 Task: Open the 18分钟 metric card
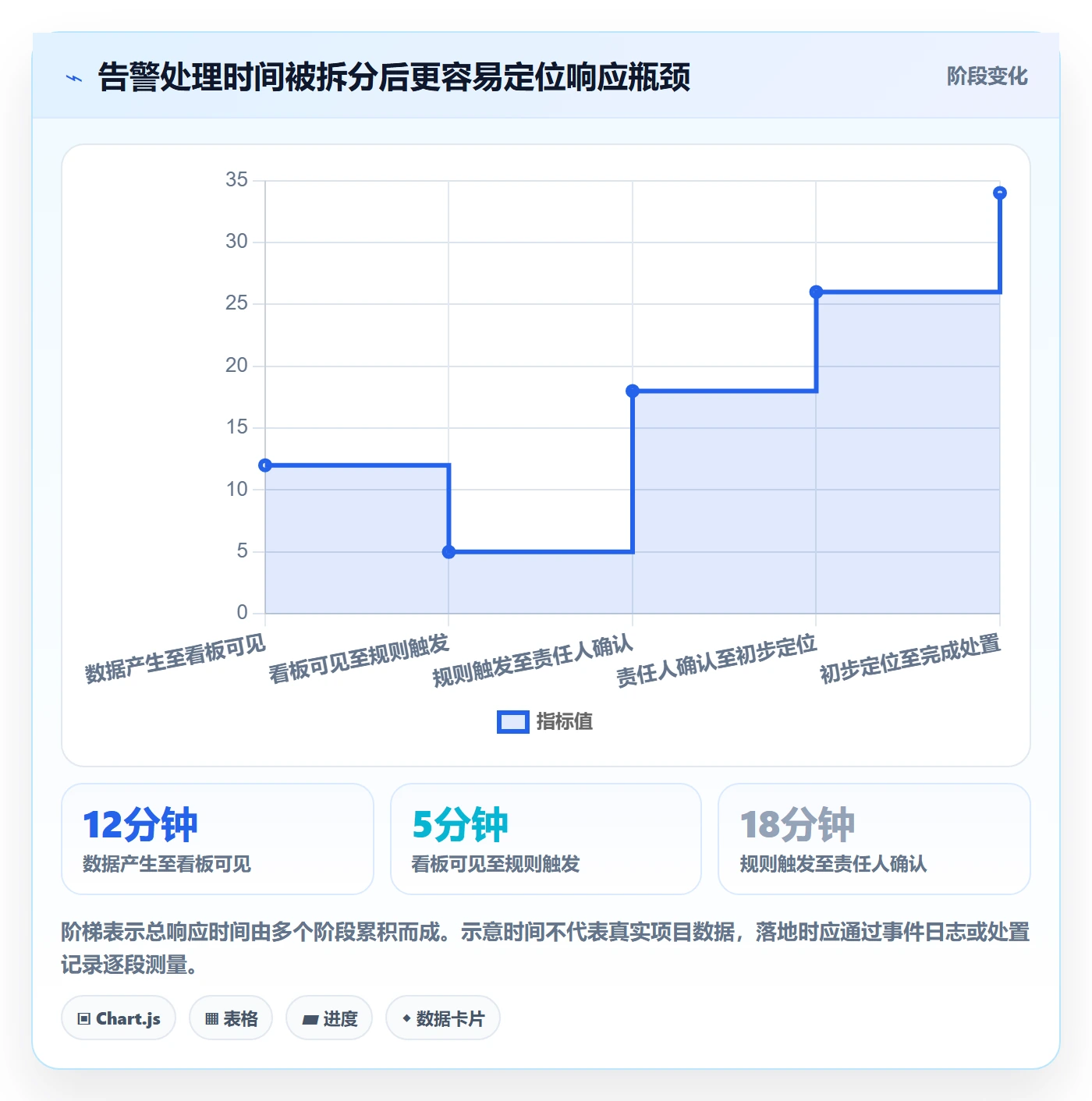pyautogui.click(x=874, y=839)
